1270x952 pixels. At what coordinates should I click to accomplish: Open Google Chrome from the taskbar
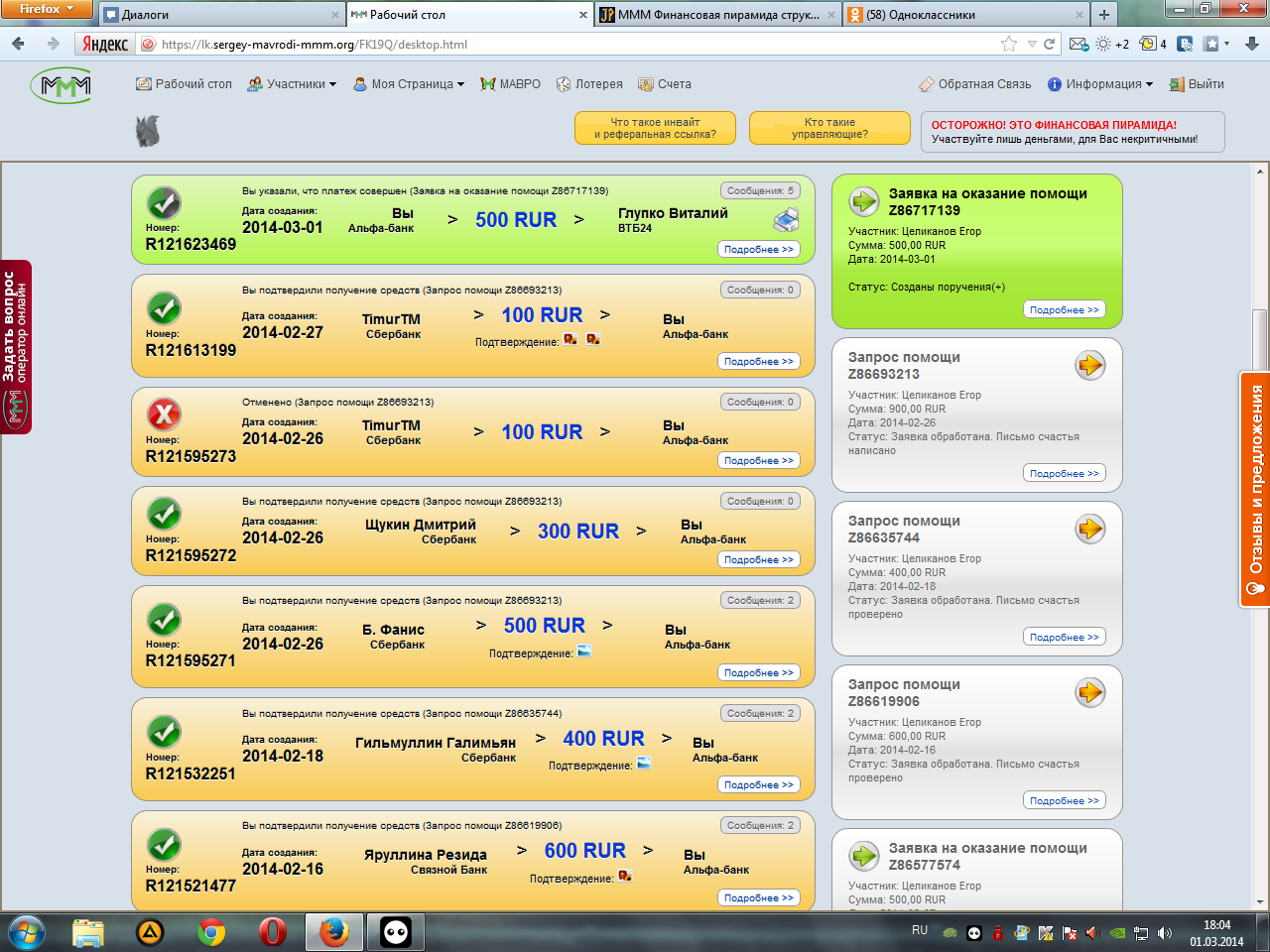(x=210, y=932)
